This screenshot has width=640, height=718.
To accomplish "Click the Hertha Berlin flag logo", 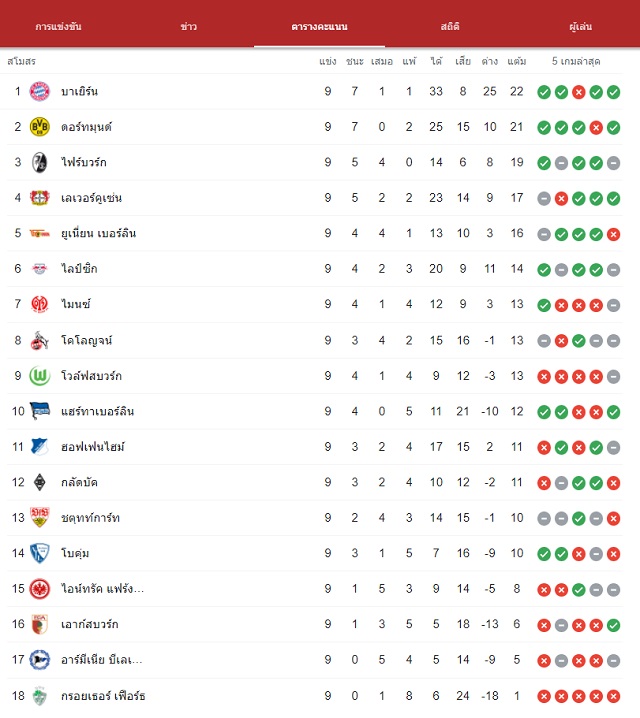I will click(40, 411).
